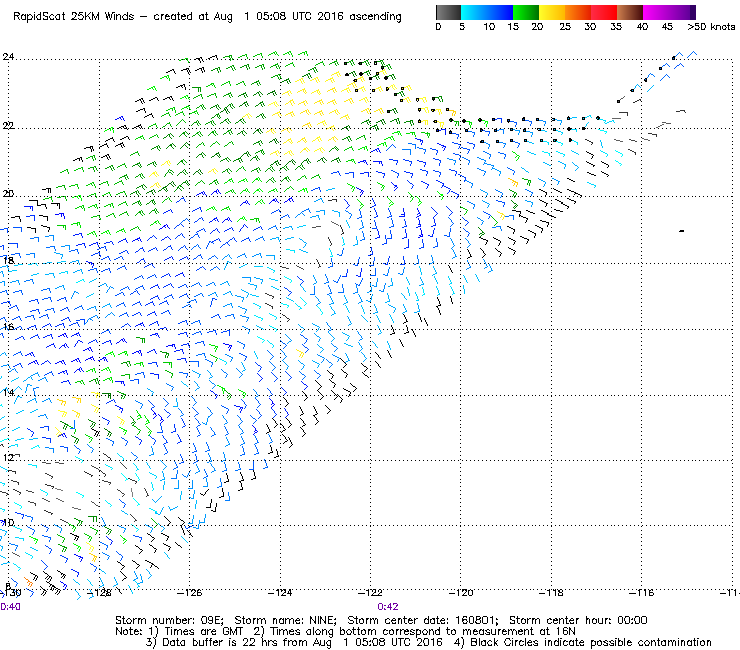740x650 pixels.
Task: Click the blue 10-15 knots legend color
Action: point(500,12)
